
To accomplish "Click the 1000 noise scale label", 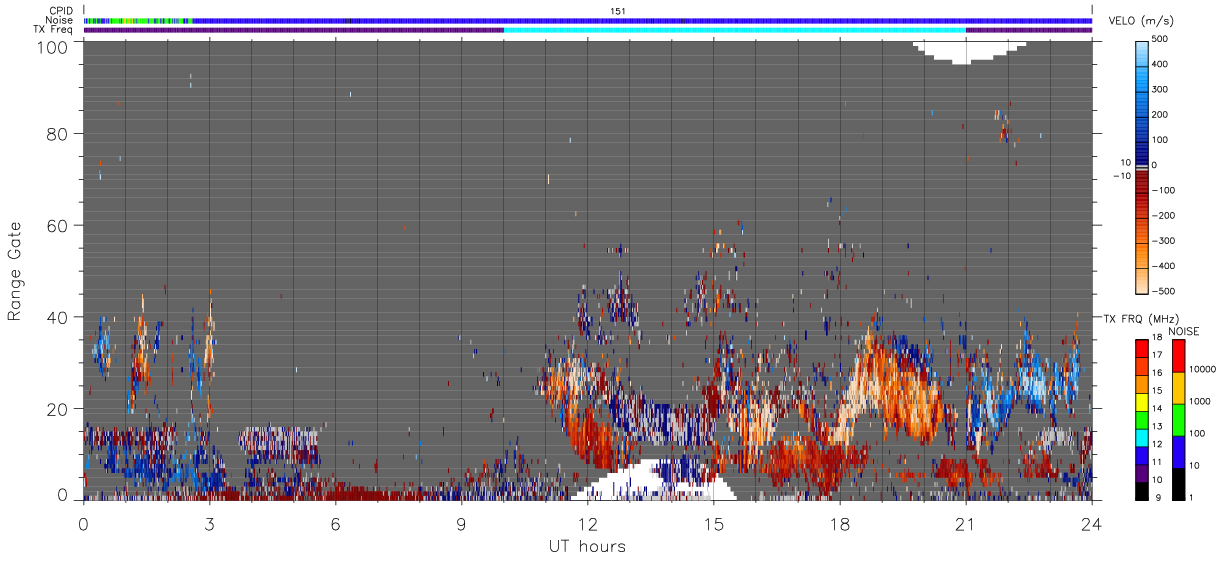I will (1199, 401).
